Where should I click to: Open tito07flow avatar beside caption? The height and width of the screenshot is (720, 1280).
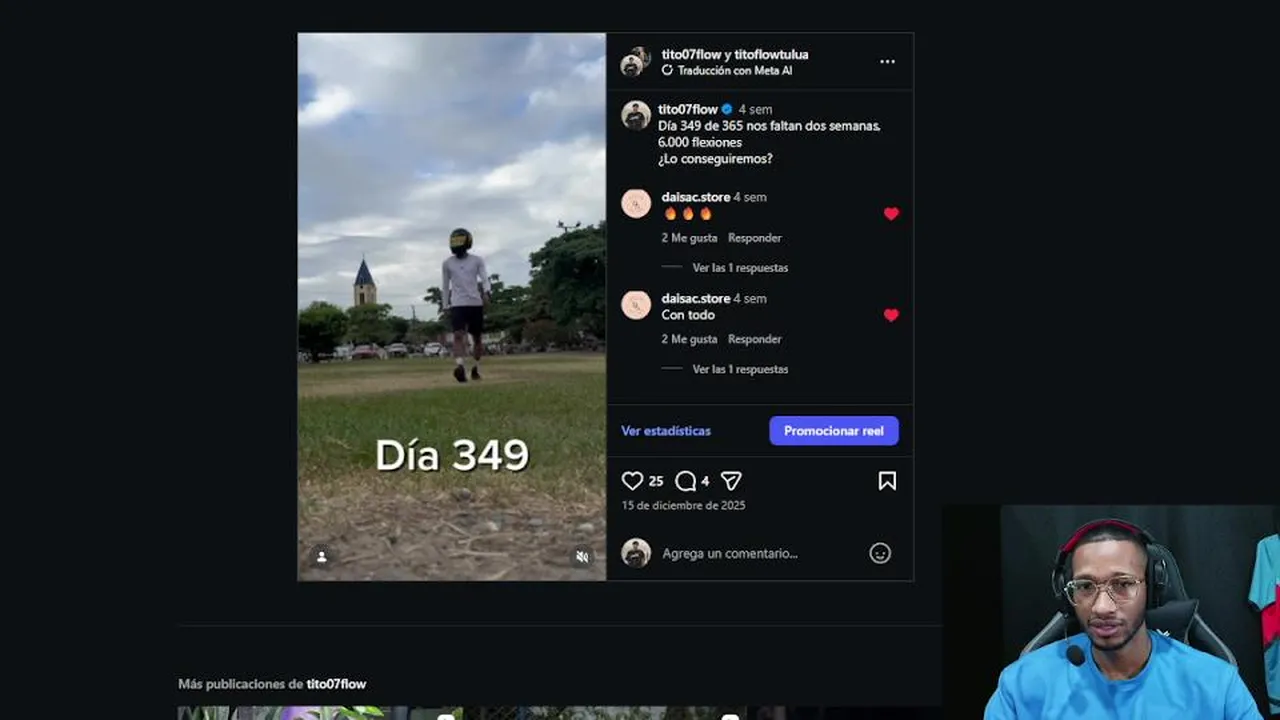(636, 115)
